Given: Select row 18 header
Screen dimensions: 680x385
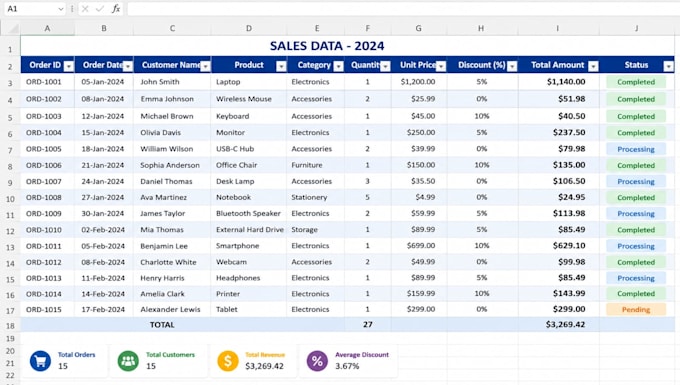Looking at the screenshot, I should click(10, 326).
